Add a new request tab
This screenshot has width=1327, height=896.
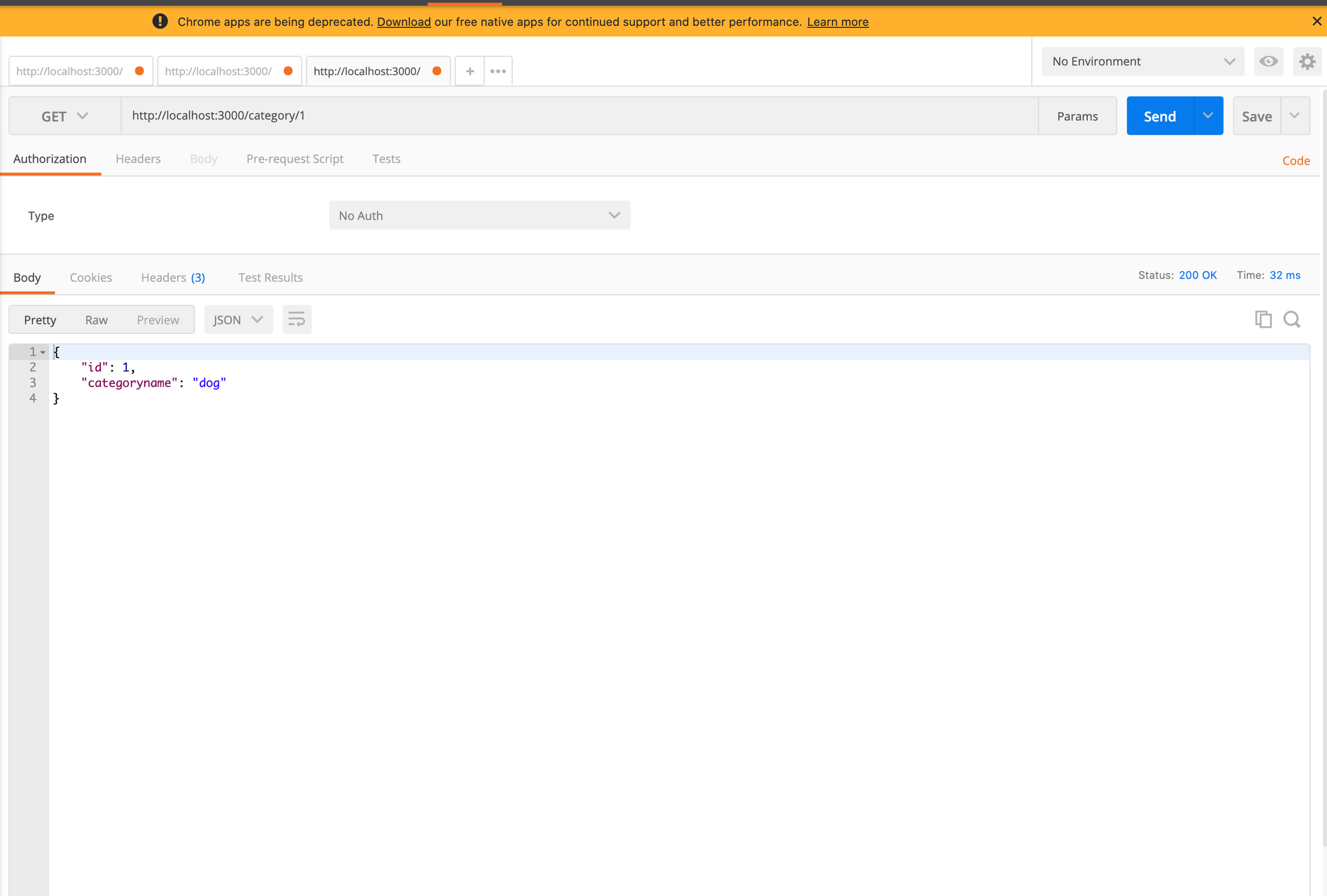click(x=470, y=71)
